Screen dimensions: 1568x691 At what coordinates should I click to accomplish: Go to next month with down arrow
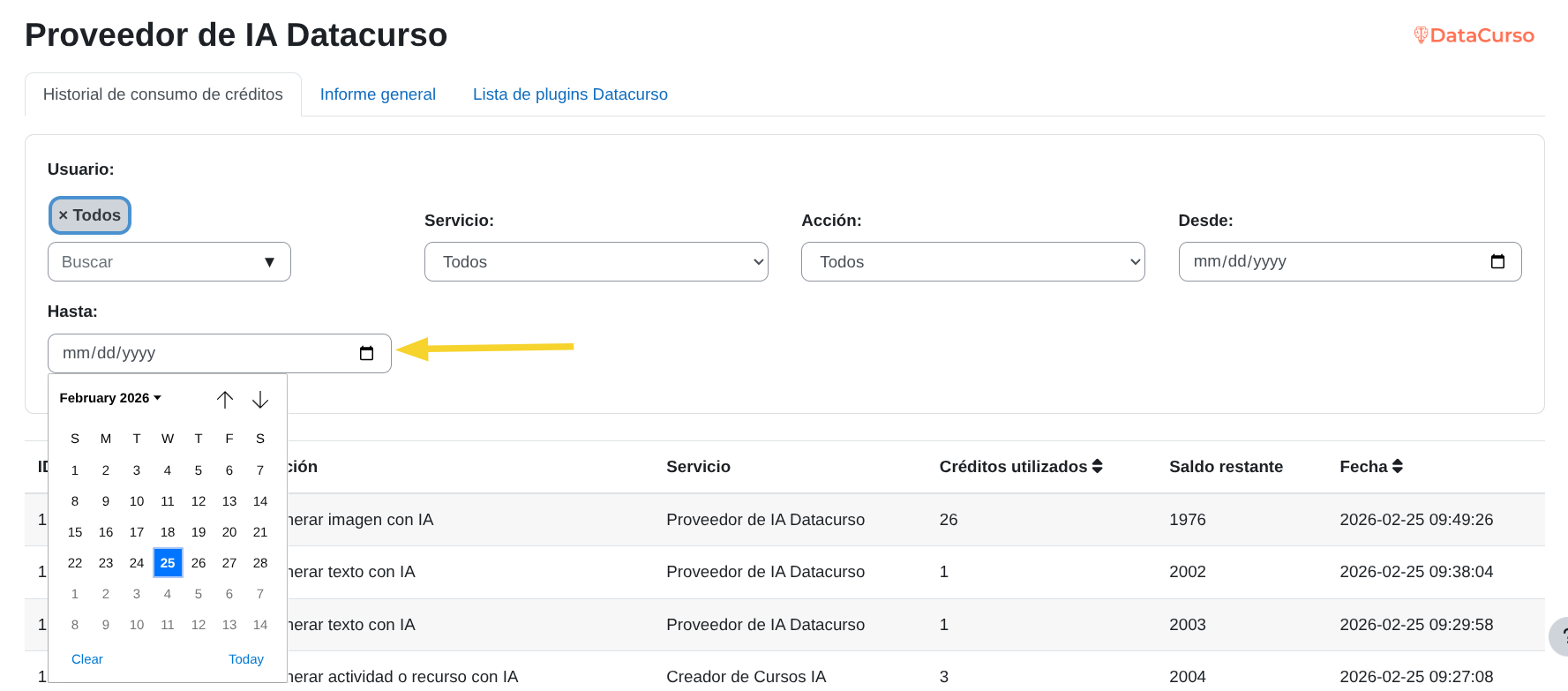(260, 400)
